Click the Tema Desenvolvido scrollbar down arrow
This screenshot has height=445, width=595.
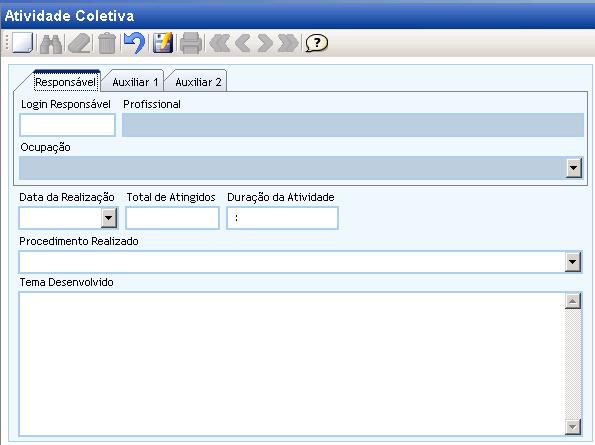click(573, 427)
